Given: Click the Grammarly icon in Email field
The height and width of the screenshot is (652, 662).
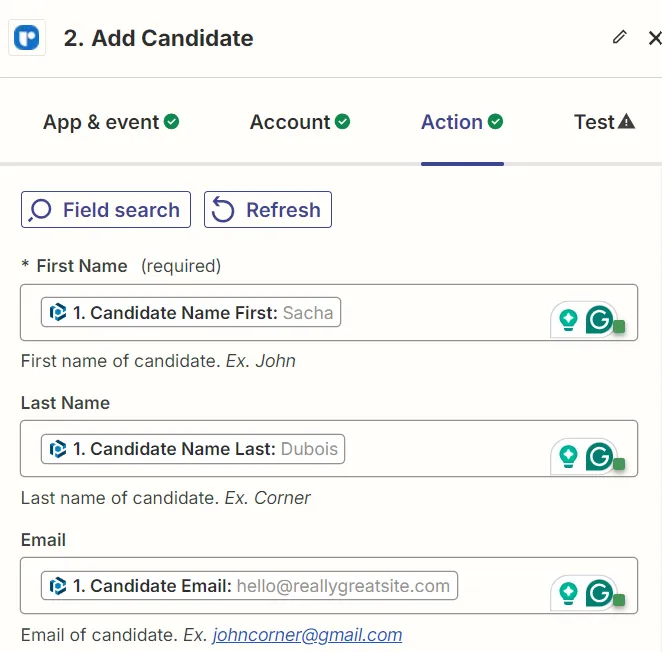Looking at the screenshot, I should click(x=600, y=593).
